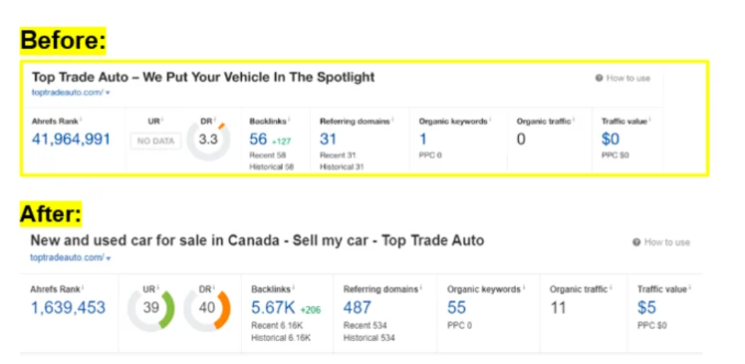Click the After UR 39 green gauge
Image resolution: width=745 pixels, height=364 pixels.
151,309
